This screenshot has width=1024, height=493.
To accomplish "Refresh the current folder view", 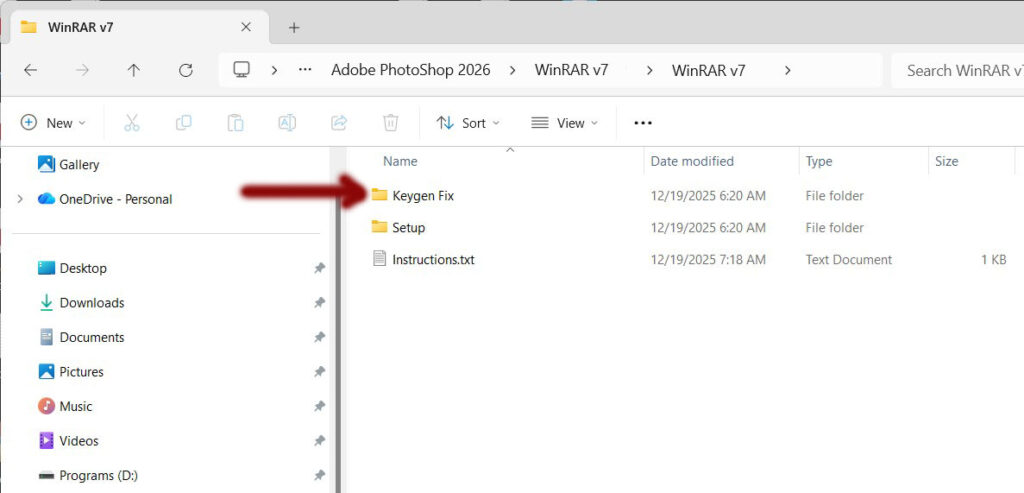I will pyautogui.click(x=185, y=70).
